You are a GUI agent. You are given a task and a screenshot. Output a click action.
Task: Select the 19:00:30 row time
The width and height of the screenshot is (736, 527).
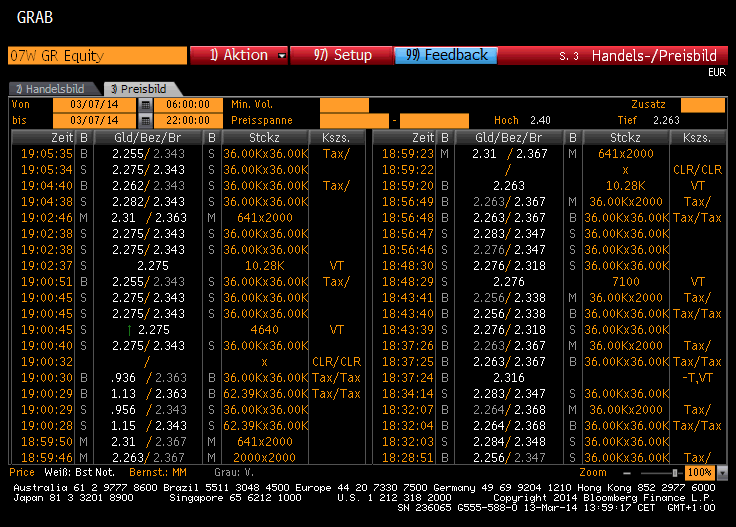tap(47, 378)
